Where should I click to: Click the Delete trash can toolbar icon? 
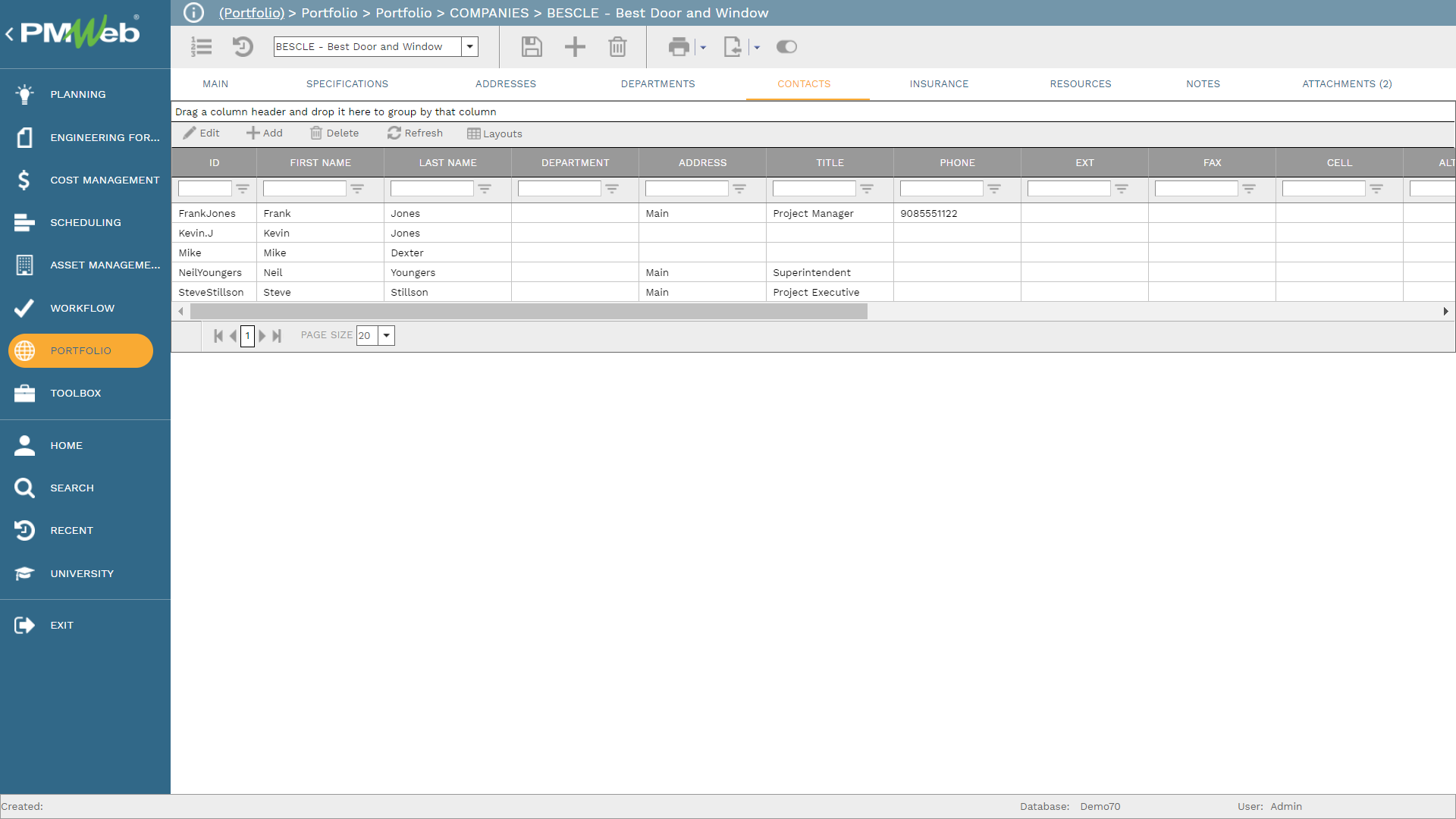[x=617, y=47]
